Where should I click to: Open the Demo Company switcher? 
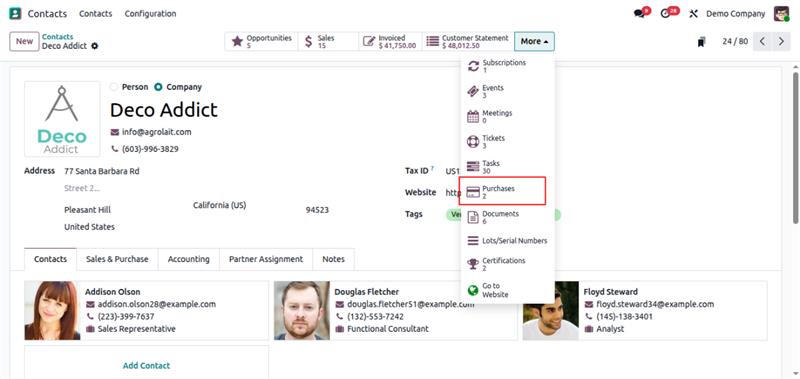(x=735, y=14)
